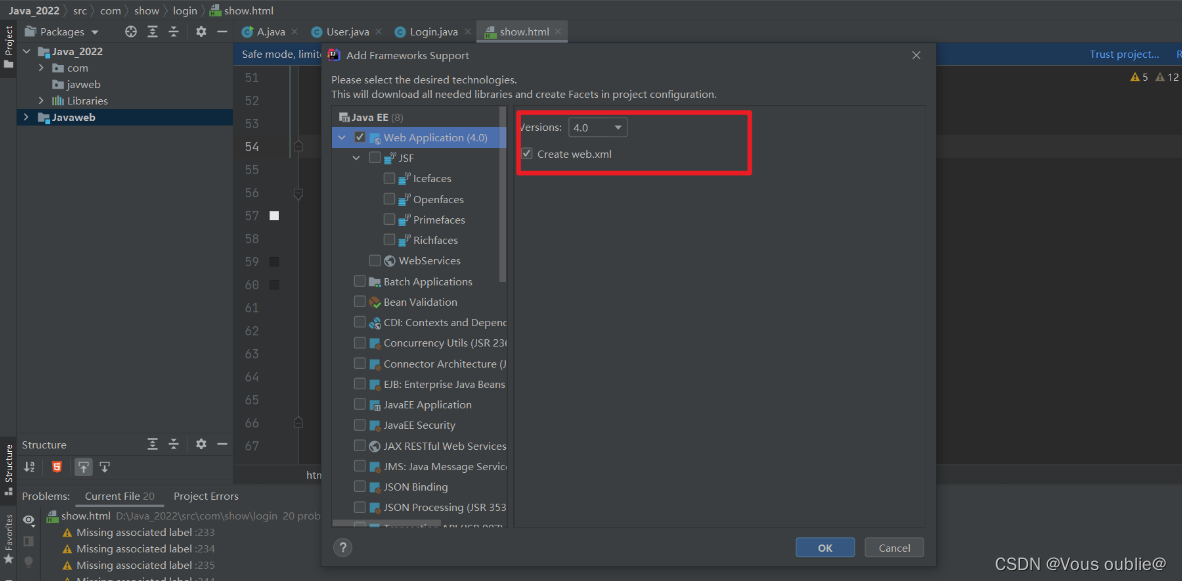Open dialog help via the question mark icon
Screen dimensions: 1182x581
342,548
